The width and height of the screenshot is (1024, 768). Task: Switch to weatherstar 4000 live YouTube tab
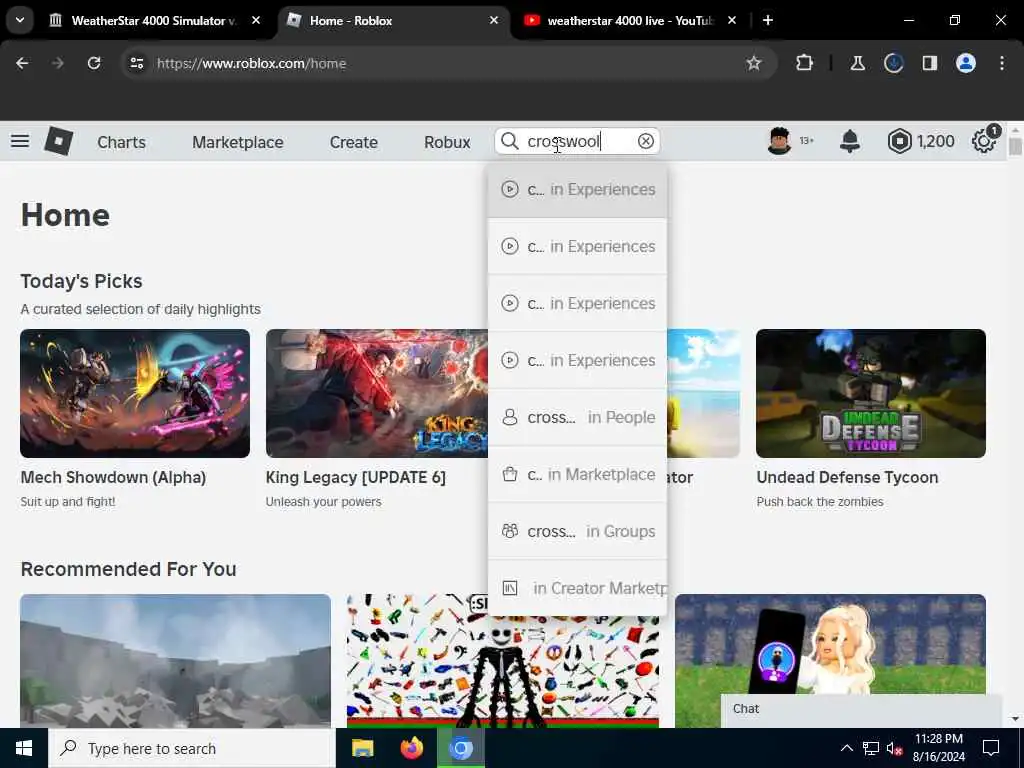tap(630, 20)
